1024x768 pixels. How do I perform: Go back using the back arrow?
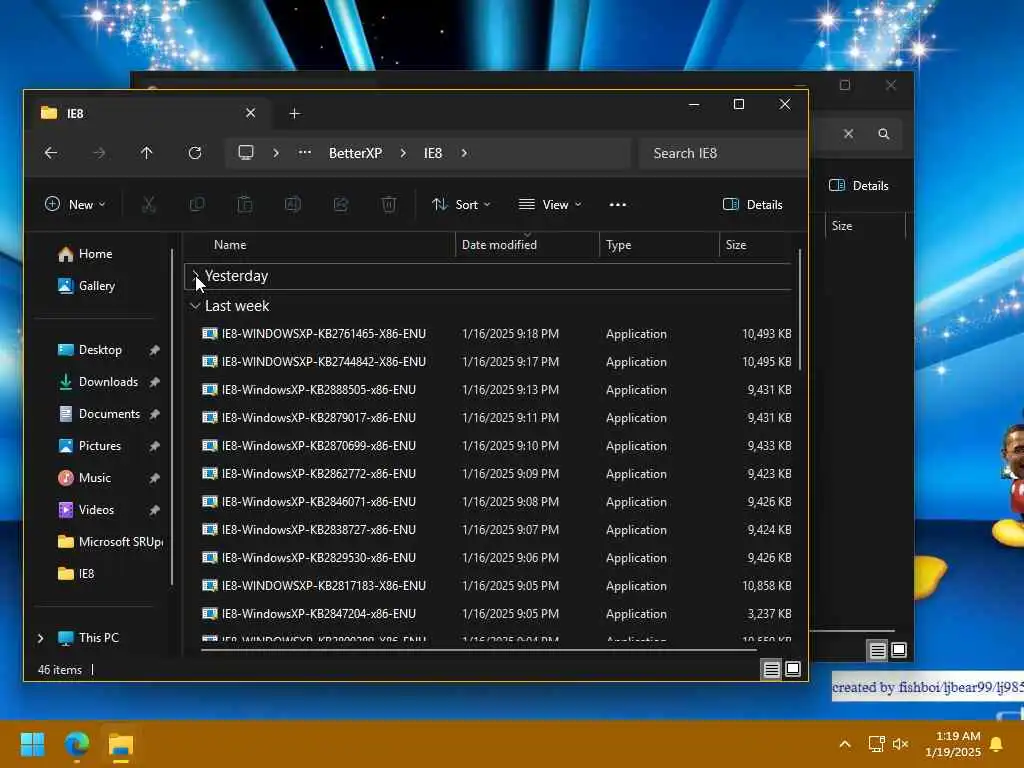pos(51,153)
